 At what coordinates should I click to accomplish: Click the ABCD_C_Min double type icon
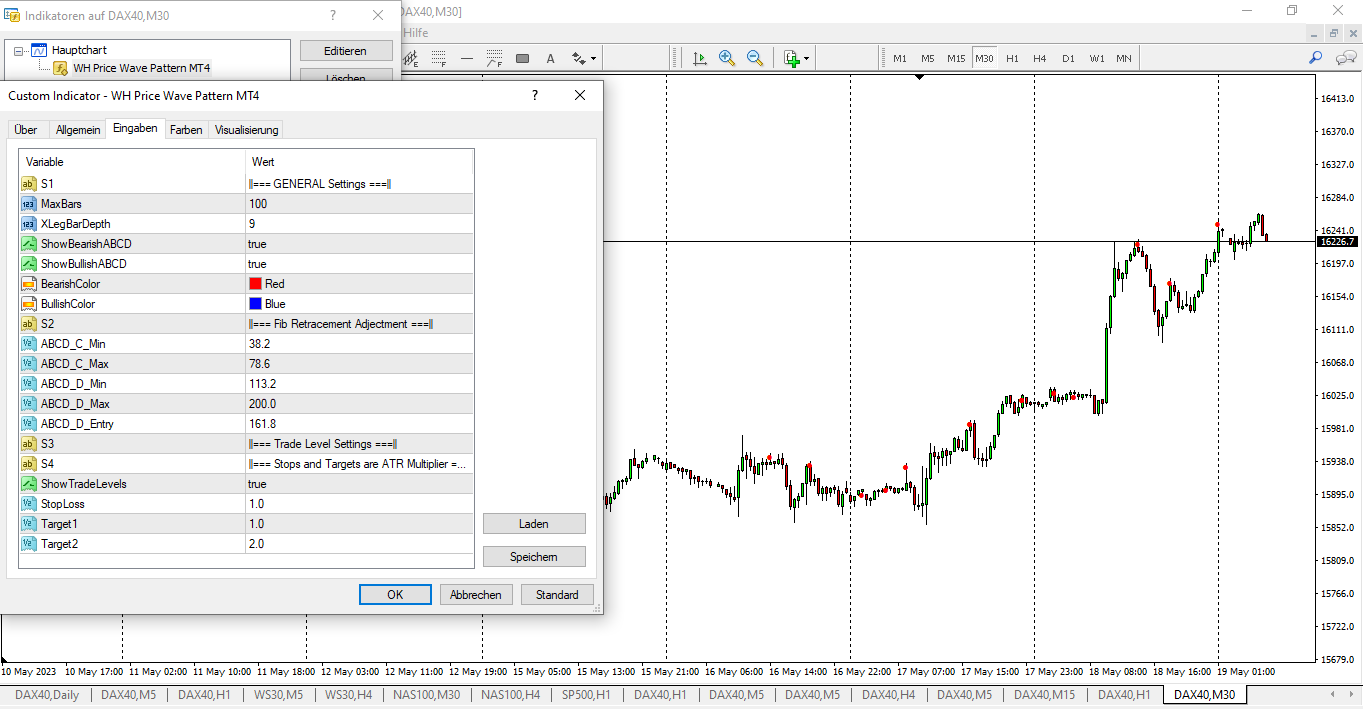29,344
